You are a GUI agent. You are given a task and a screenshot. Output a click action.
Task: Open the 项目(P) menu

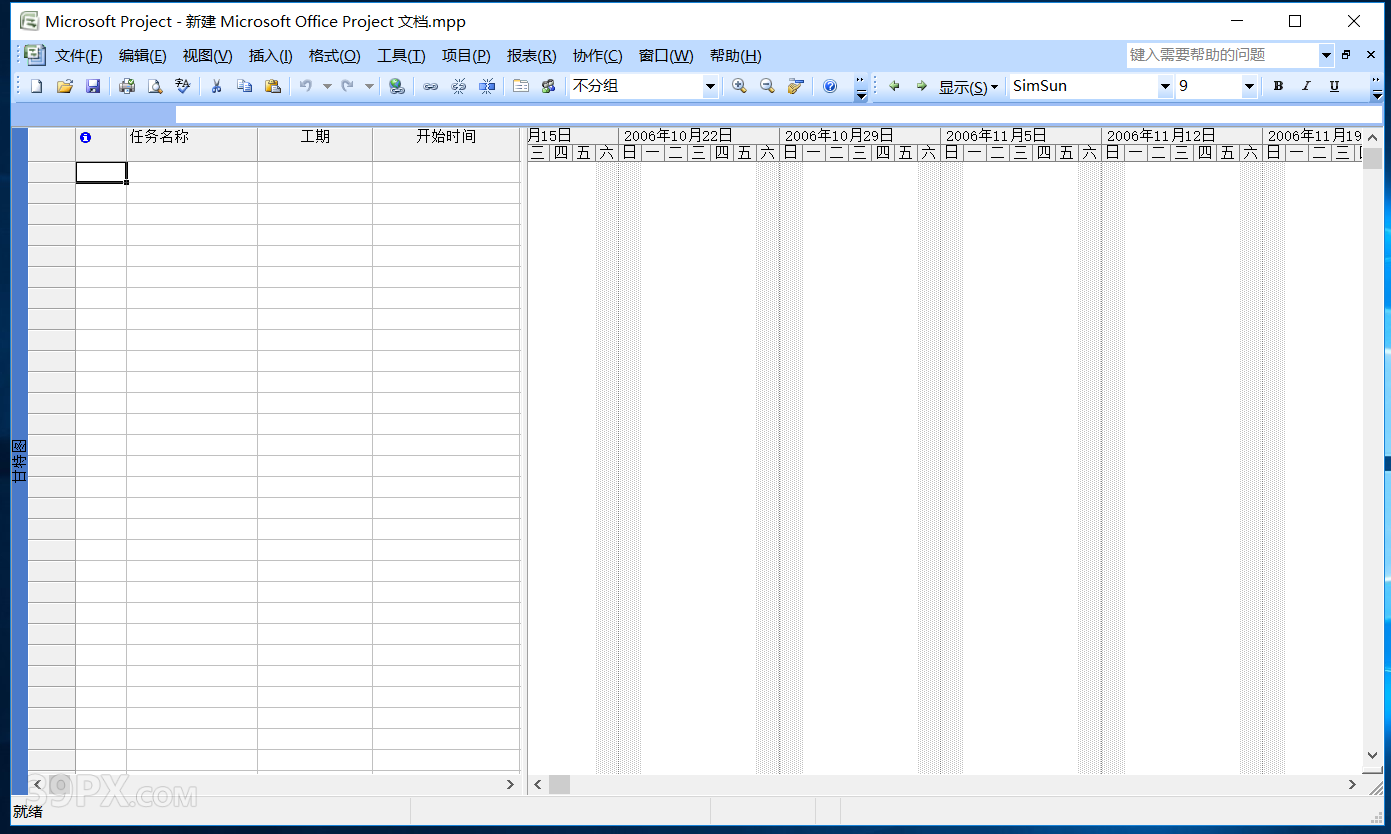pyautogui.click(x=466, y=56)
